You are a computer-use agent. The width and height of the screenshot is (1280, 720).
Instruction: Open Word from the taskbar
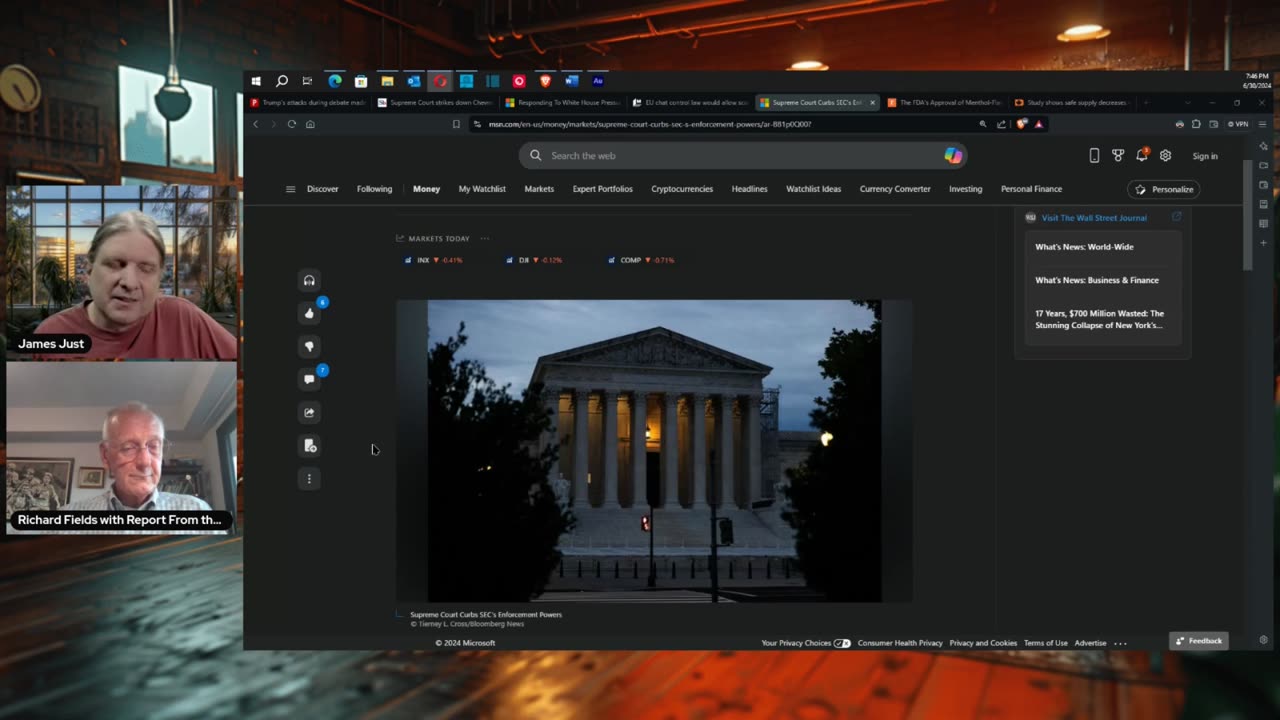pos(571,81)
